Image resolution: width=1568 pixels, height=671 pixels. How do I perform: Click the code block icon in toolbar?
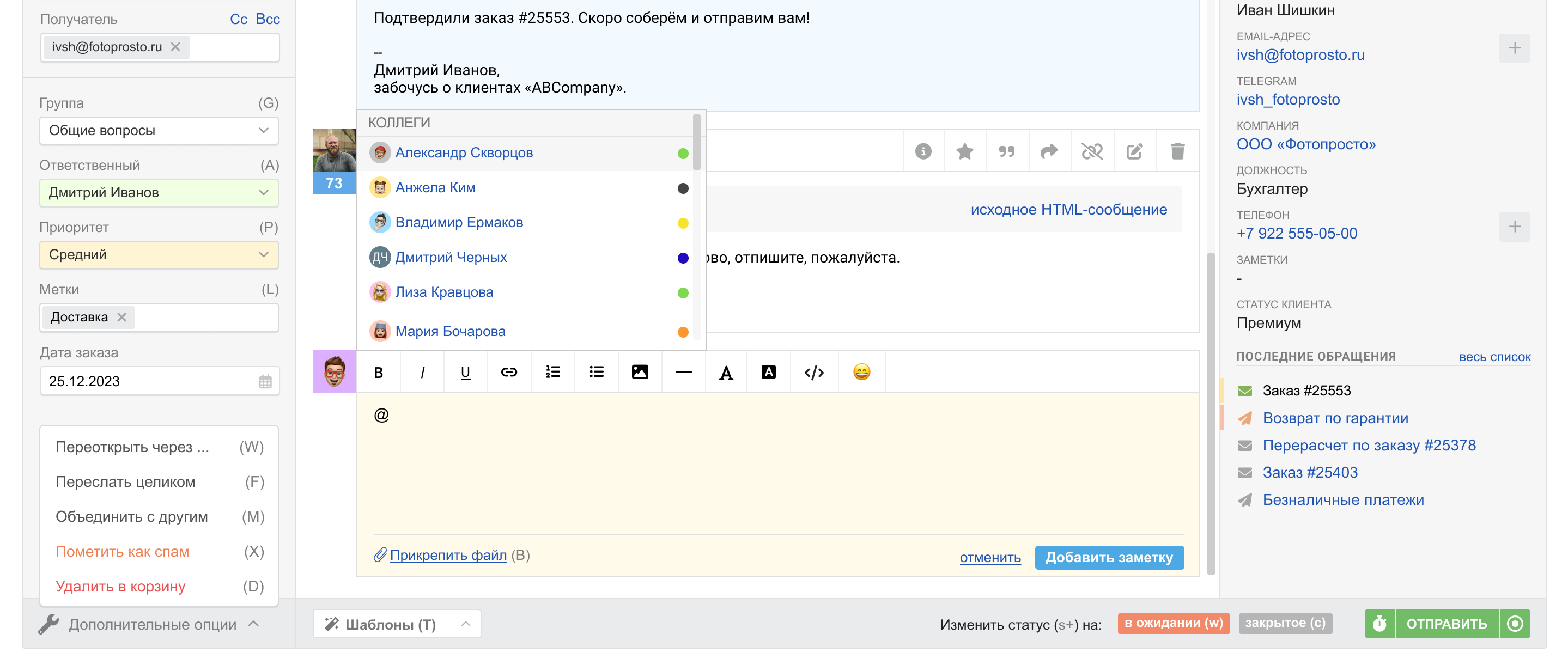813,373
